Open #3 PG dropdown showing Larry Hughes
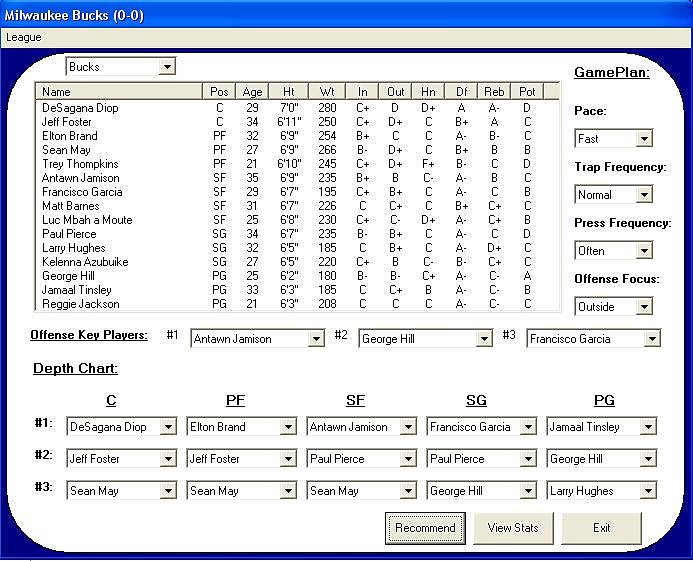693x561 pixels. [602, 490]
